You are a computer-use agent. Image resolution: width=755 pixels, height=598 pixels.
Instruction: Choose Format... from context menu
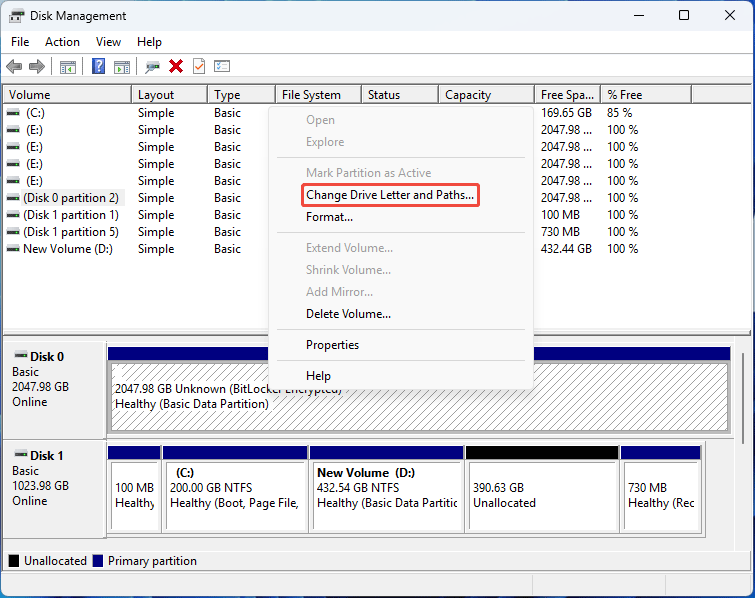click(x=329, y=217)
